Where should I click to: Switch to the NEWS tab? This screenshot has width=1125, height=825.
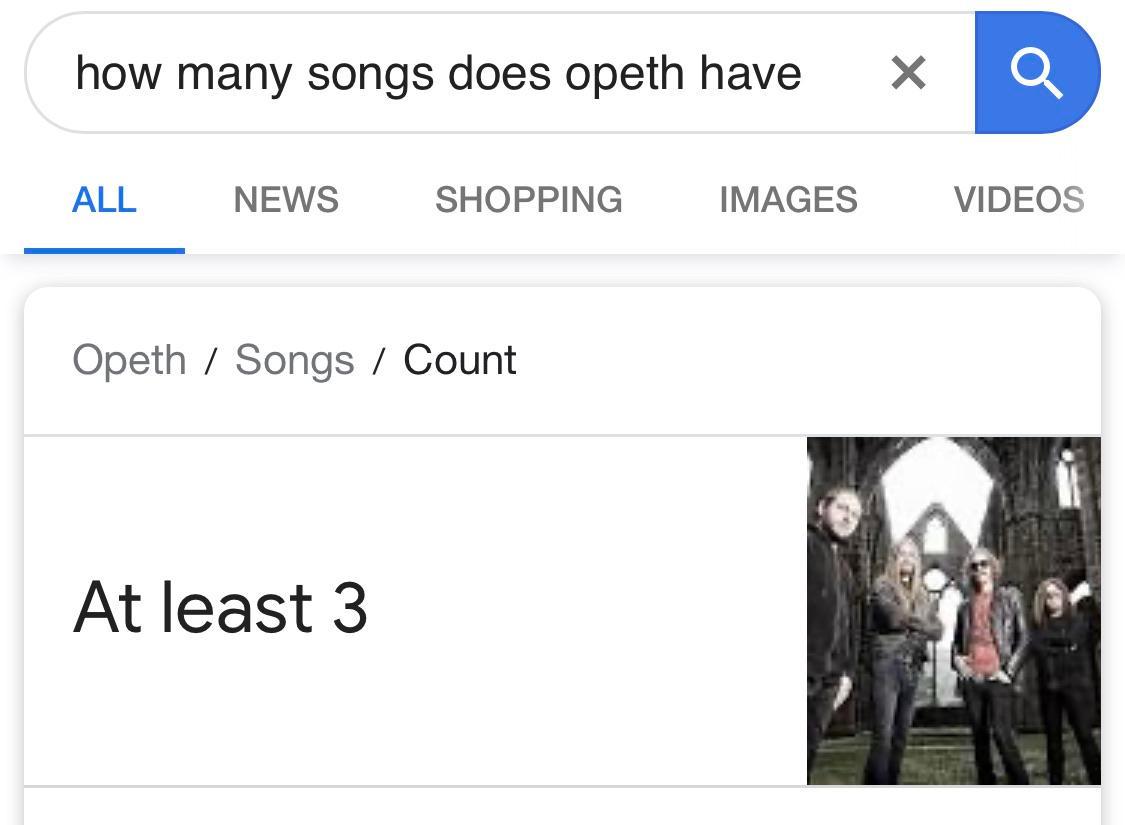[286, 199]
